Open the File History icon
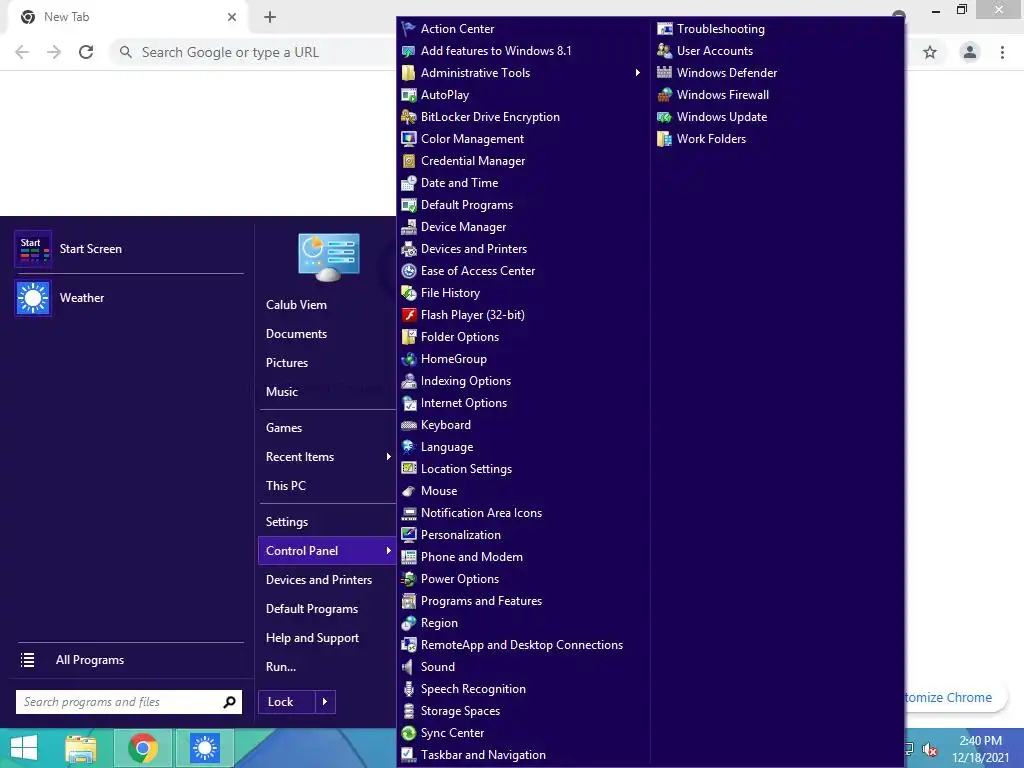Screen dimensions: 1024x768 click(x=409, y=293)
